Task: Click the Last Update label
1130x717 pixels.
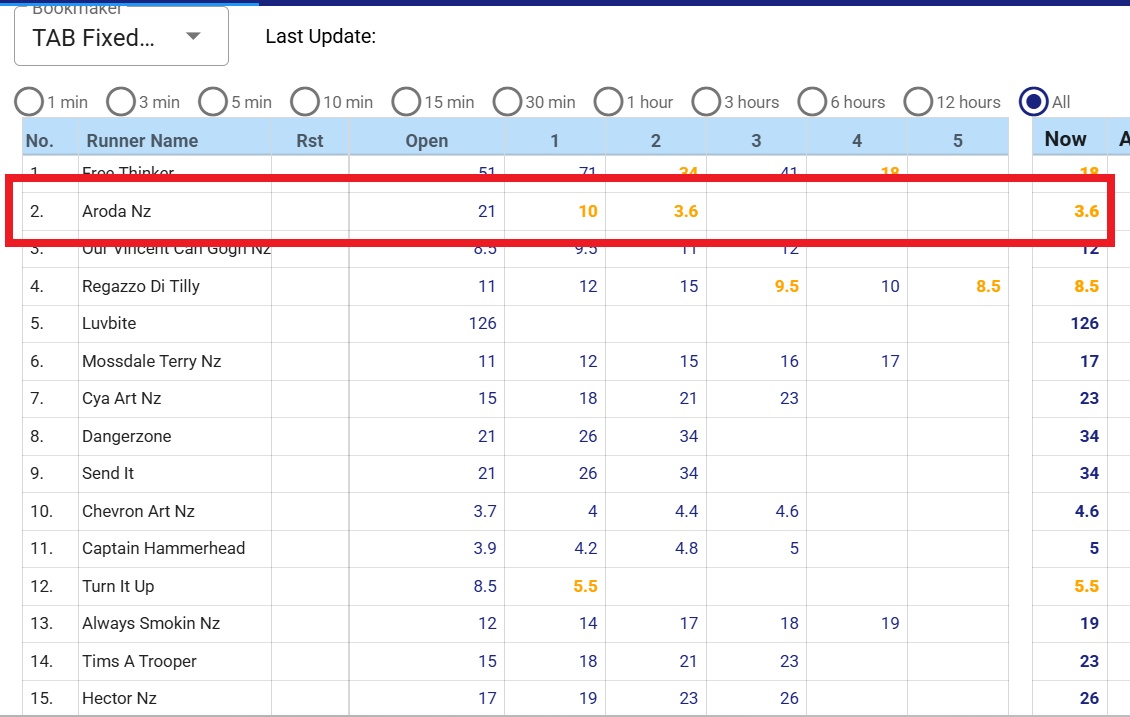Action: click(321, 36)
